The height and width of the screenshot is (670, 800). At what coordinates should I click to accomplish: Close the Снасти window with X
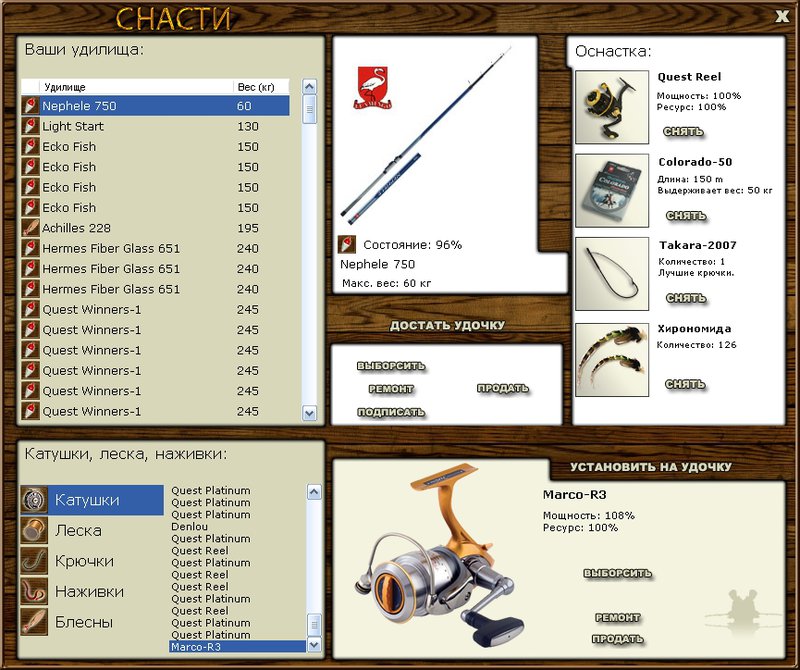click(x=782, y=17)
